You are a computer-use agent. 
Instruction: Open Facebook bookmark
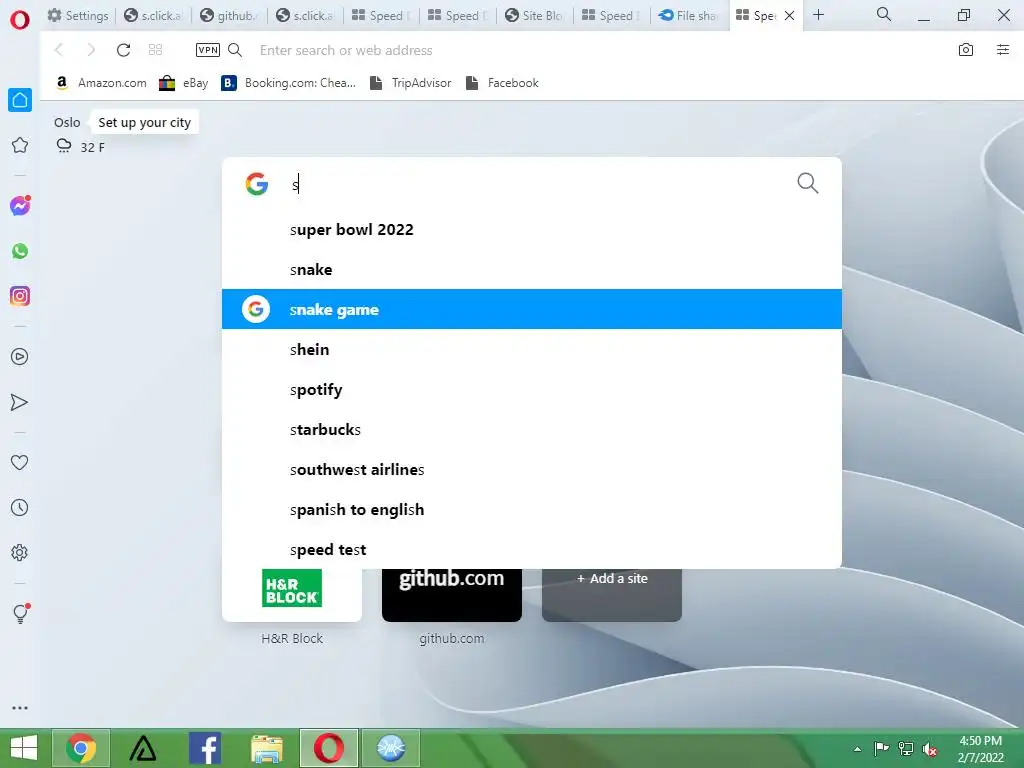pos(502,83)
